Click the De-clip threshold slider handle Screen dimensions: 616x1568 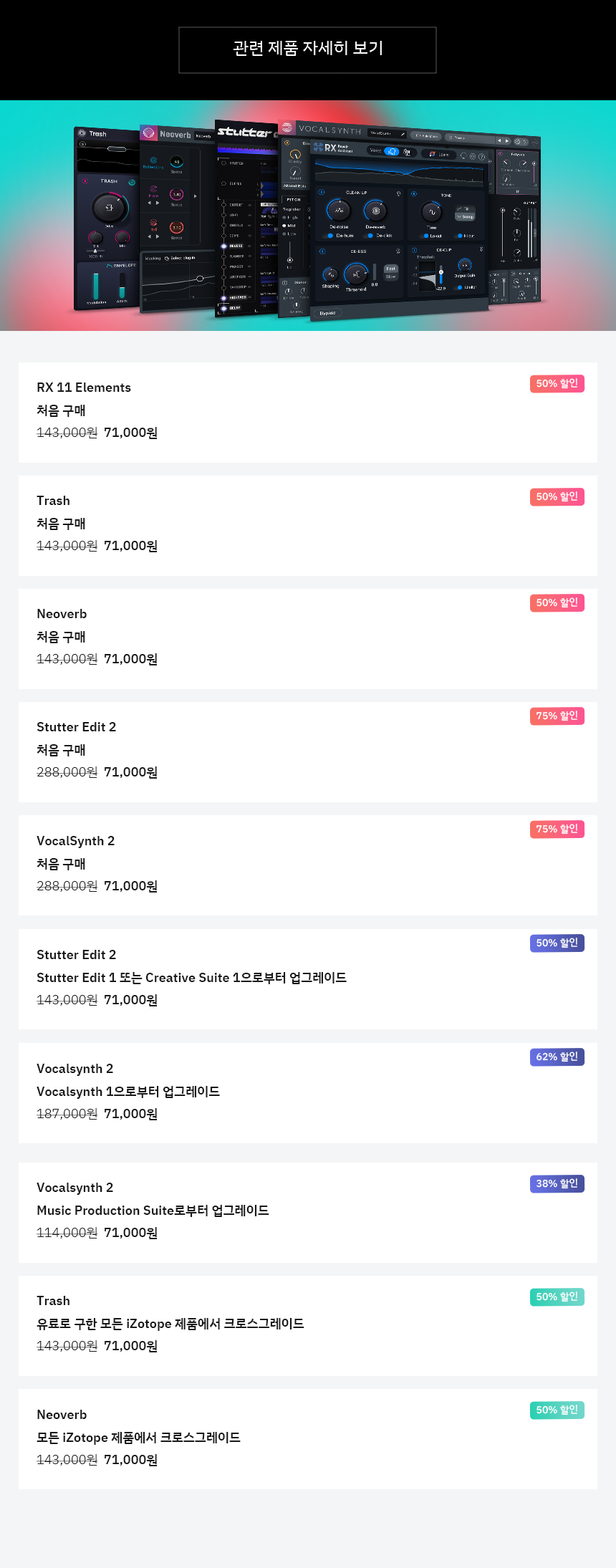441,273
